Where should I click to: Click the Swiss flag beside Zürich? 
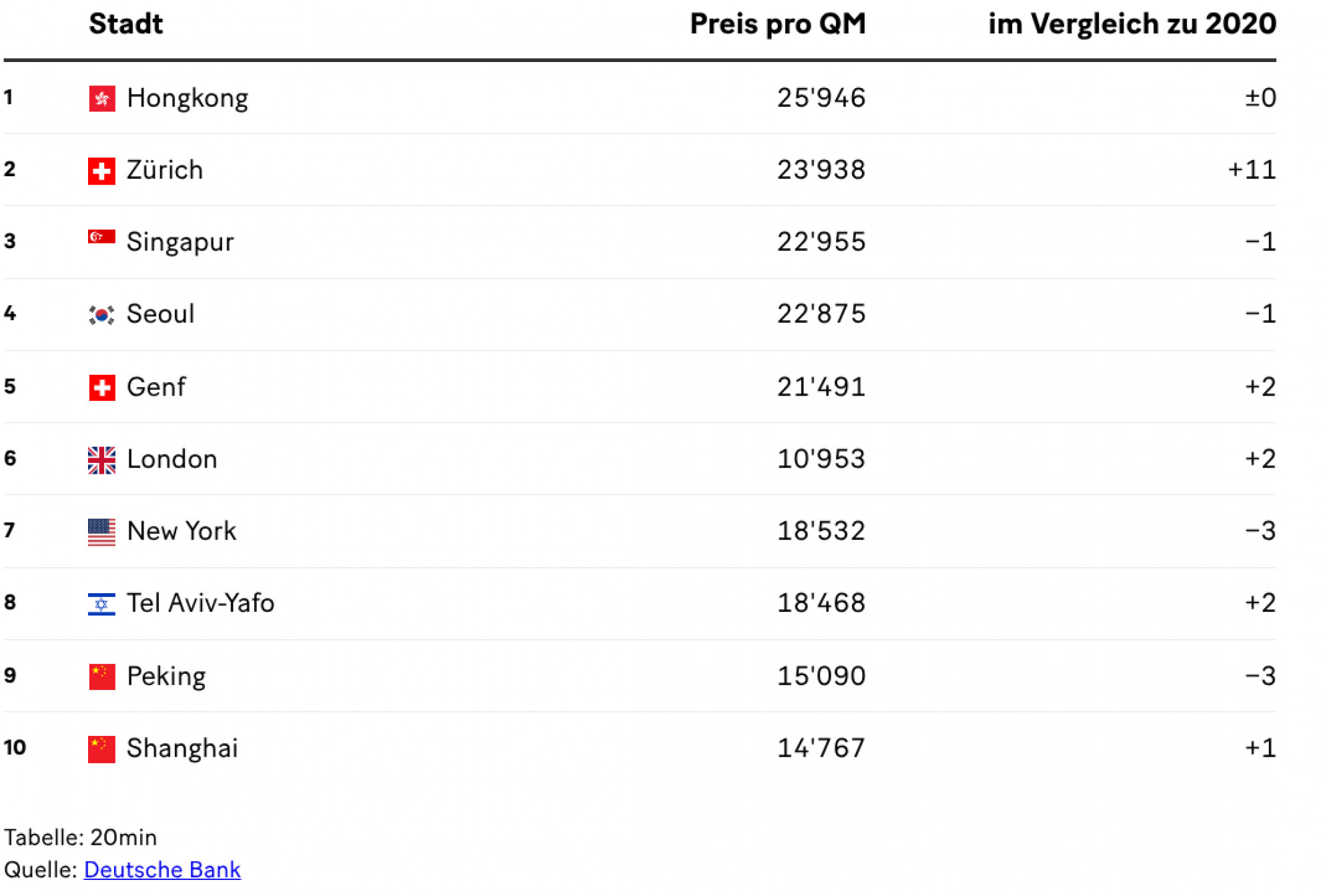click(101, 171)
